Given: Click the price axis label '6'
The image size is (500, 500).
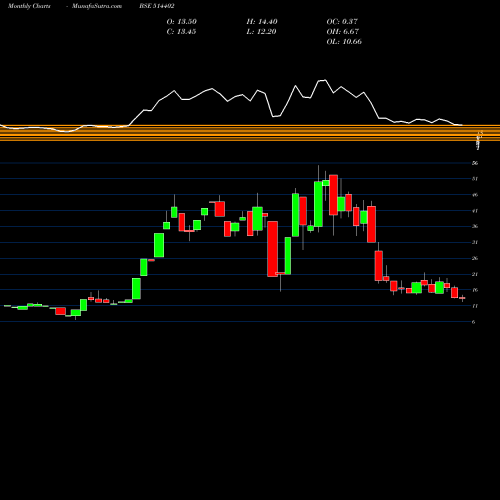Looking at the screenshot, I should pos(474,322).
